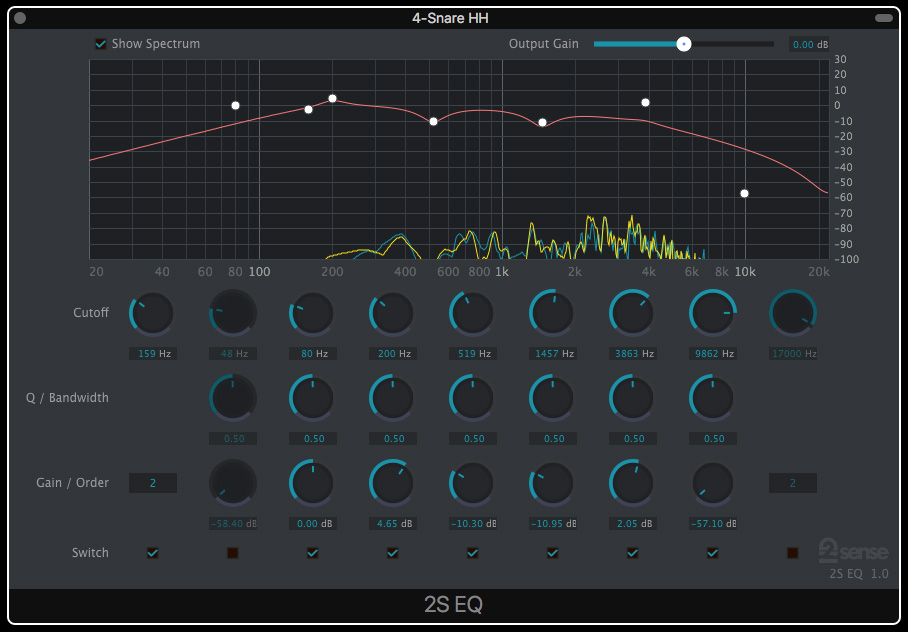This screenshot has width=908, height=632.
Task: Click the Q knob for the 3863 Hz band
Action: pyautogui.click(x=632, y=398)
